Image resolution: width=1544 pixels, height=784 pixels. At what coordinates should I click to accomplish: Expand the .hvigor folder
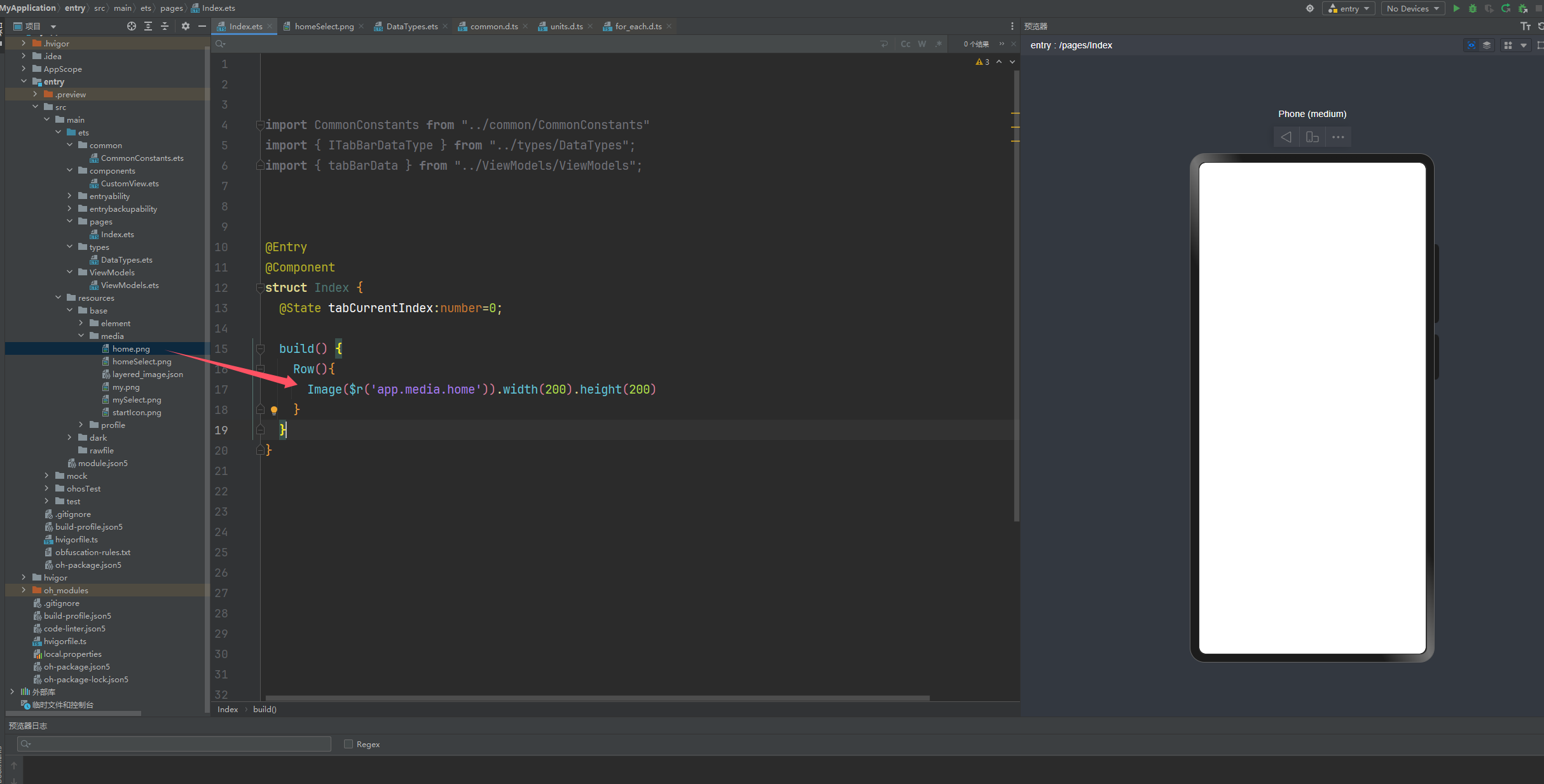click(x=24, y=43)
